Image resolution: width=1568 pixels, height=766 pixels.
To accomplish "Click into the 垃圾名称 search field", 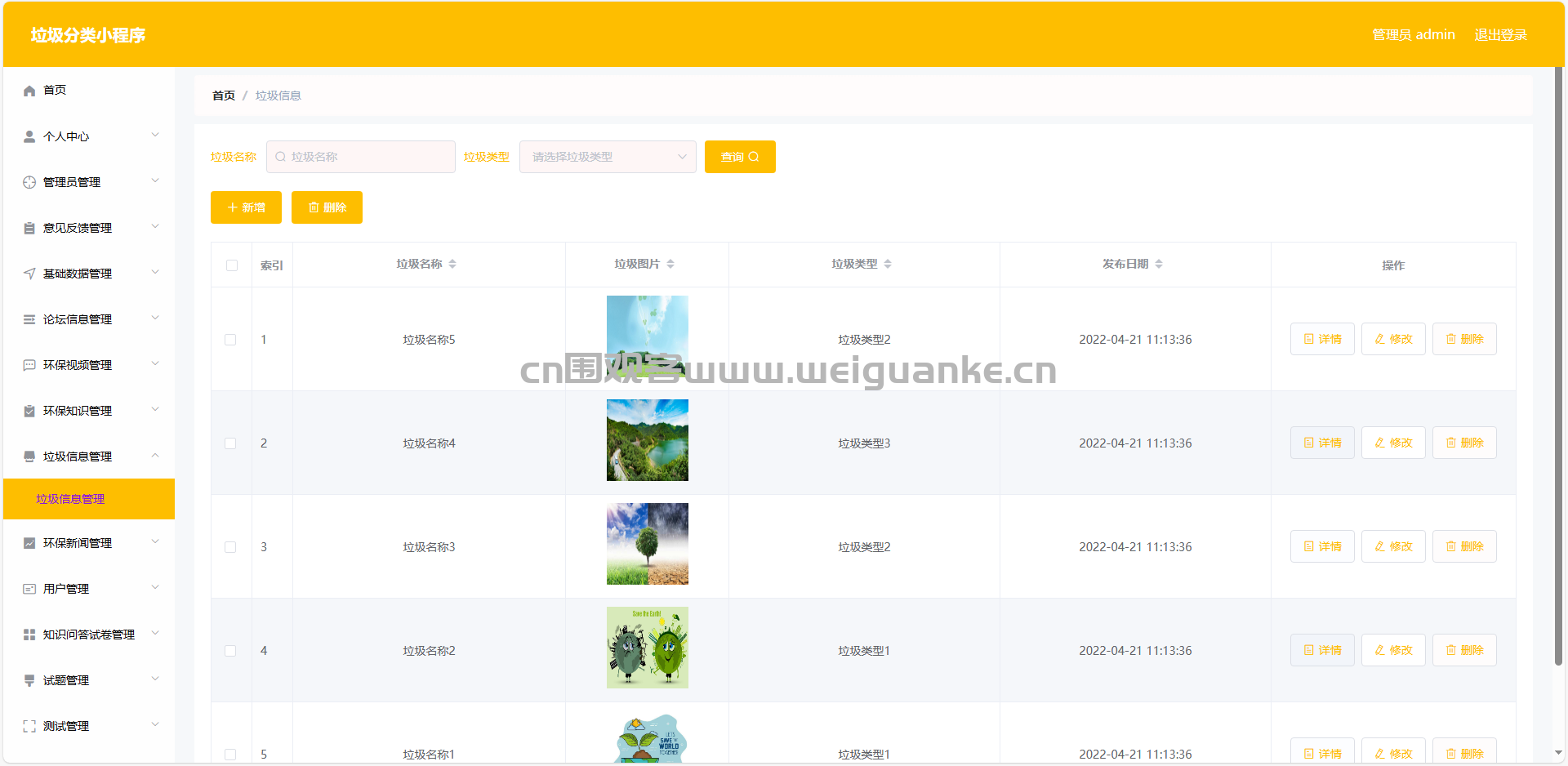I will 361,157.
